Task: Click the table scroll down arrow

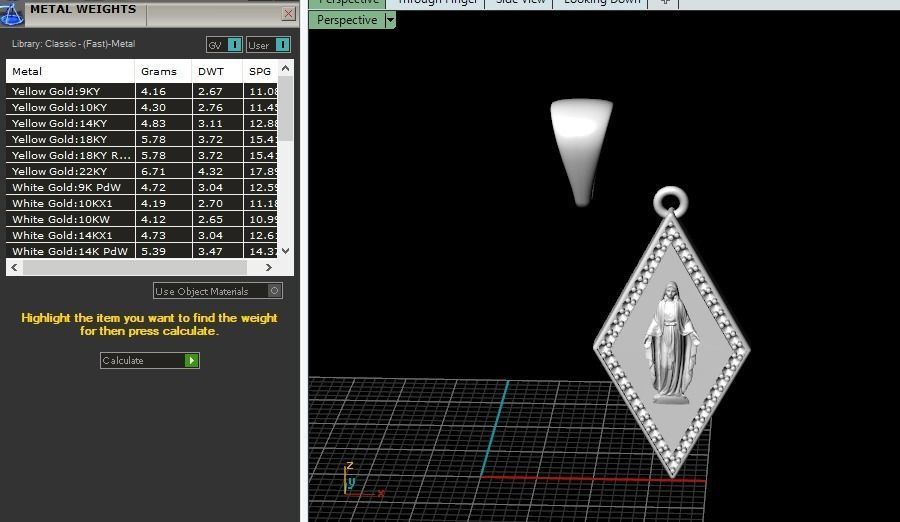Action: [286, 251]
